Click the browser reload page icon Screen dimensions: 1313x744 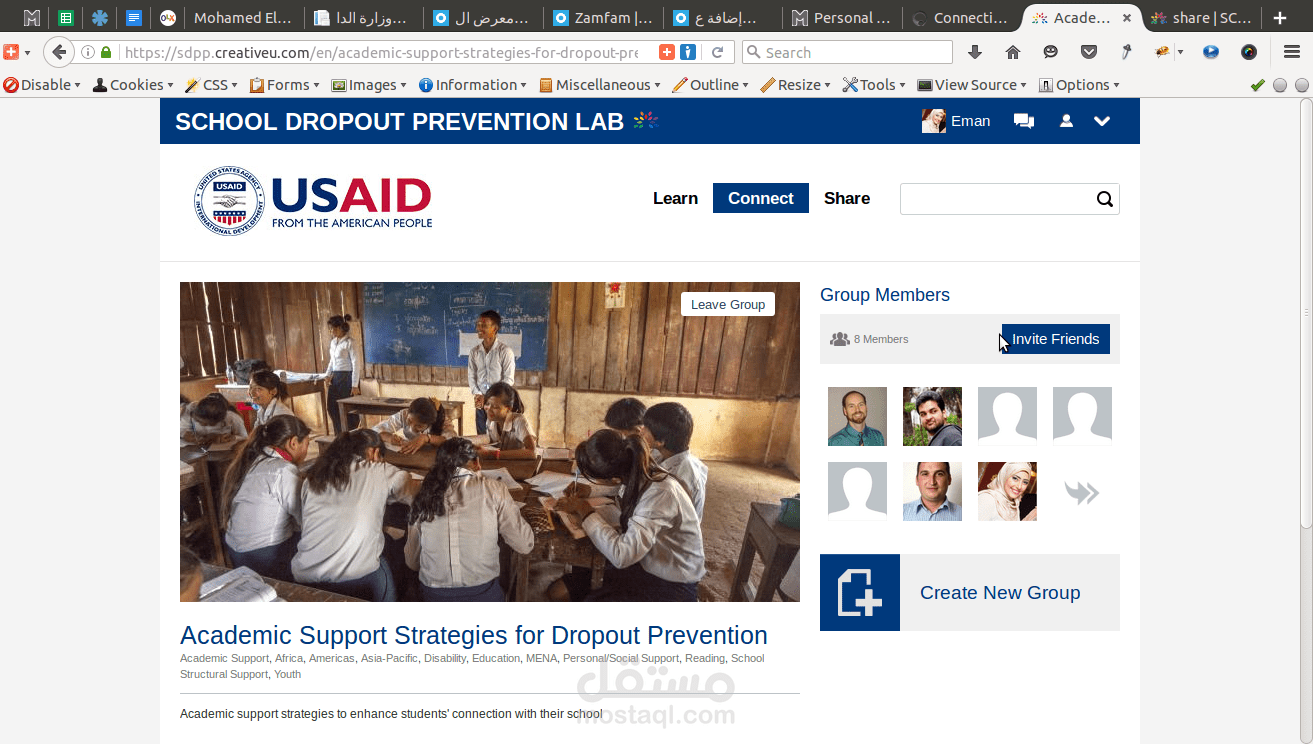pyautogui.click(x=717, y=52)
